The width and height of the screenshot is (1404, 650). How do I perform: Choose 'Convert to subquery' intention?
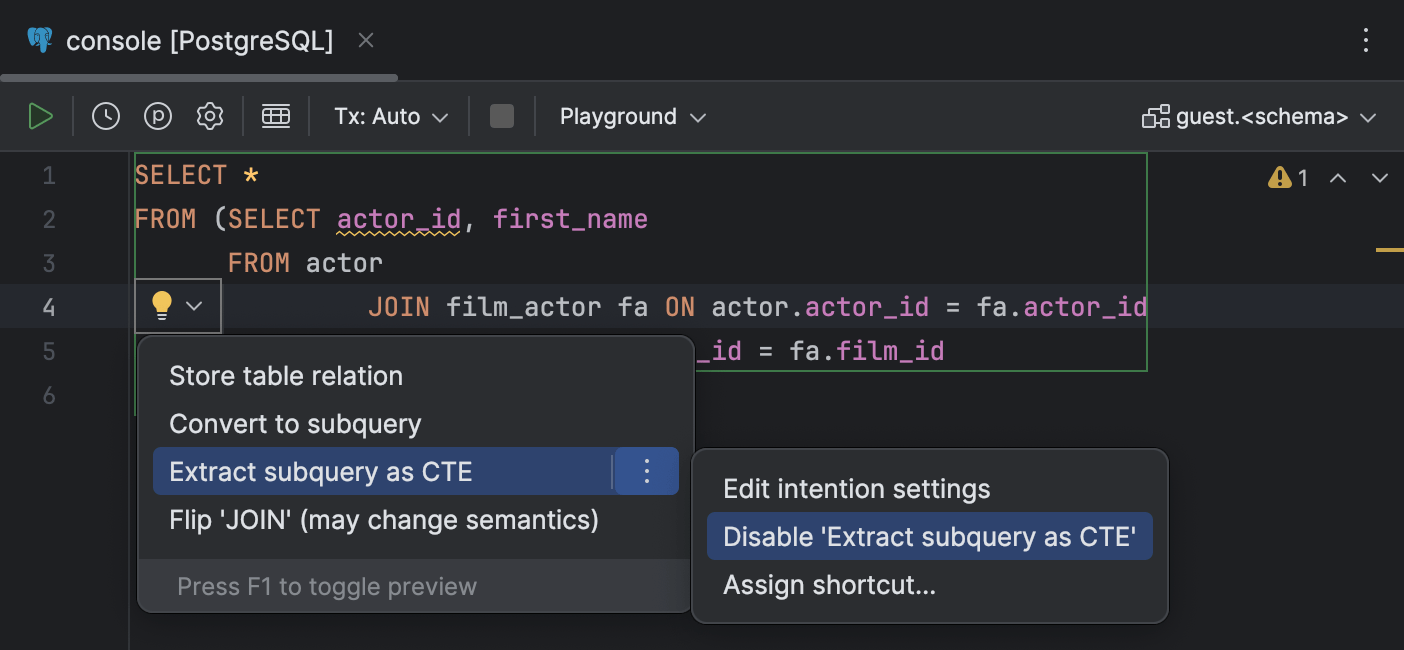[295, 424]
